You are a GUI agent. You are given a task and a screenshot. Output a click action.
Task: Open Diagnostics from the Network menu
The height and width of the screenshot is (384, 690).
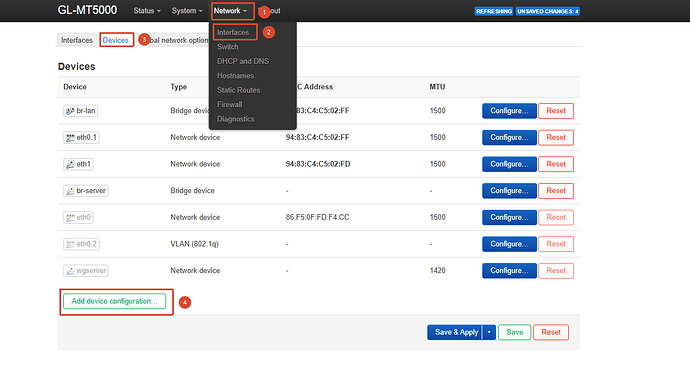[x=235, y=119]
